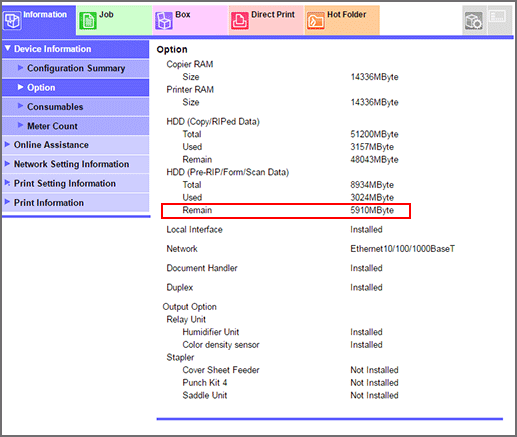The image size is (517, 437).
Task: Click the Information tab cube icon
Action: 12,21
